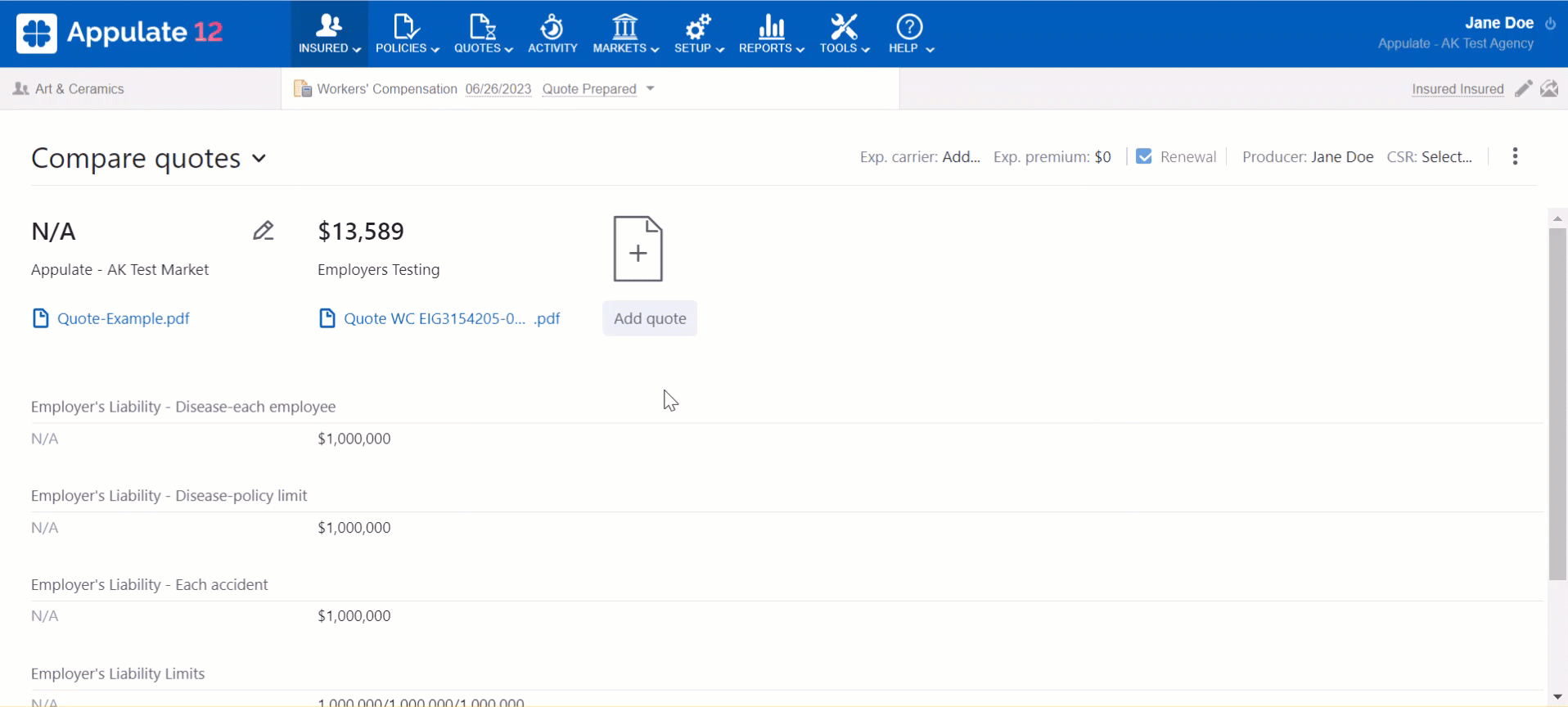Viewport: 1568px width, 707px height.
Task: Toggle the Renewal checkbox
Action: tap(1144, 156)
